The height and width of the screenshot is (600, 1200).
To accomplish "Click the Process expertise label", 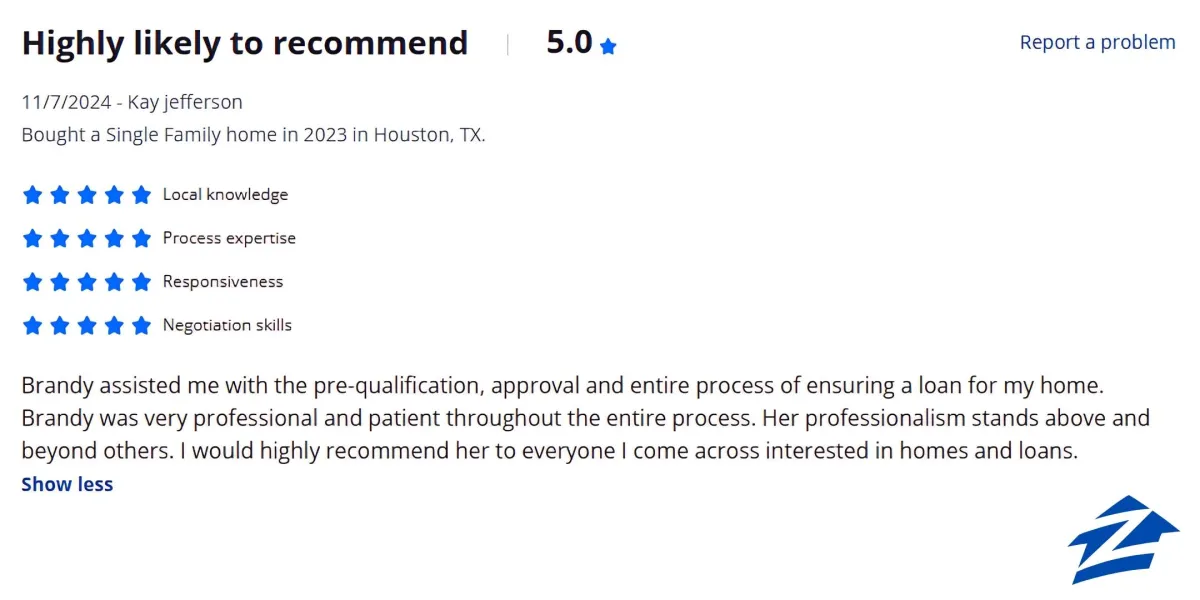I will [229, 238].
